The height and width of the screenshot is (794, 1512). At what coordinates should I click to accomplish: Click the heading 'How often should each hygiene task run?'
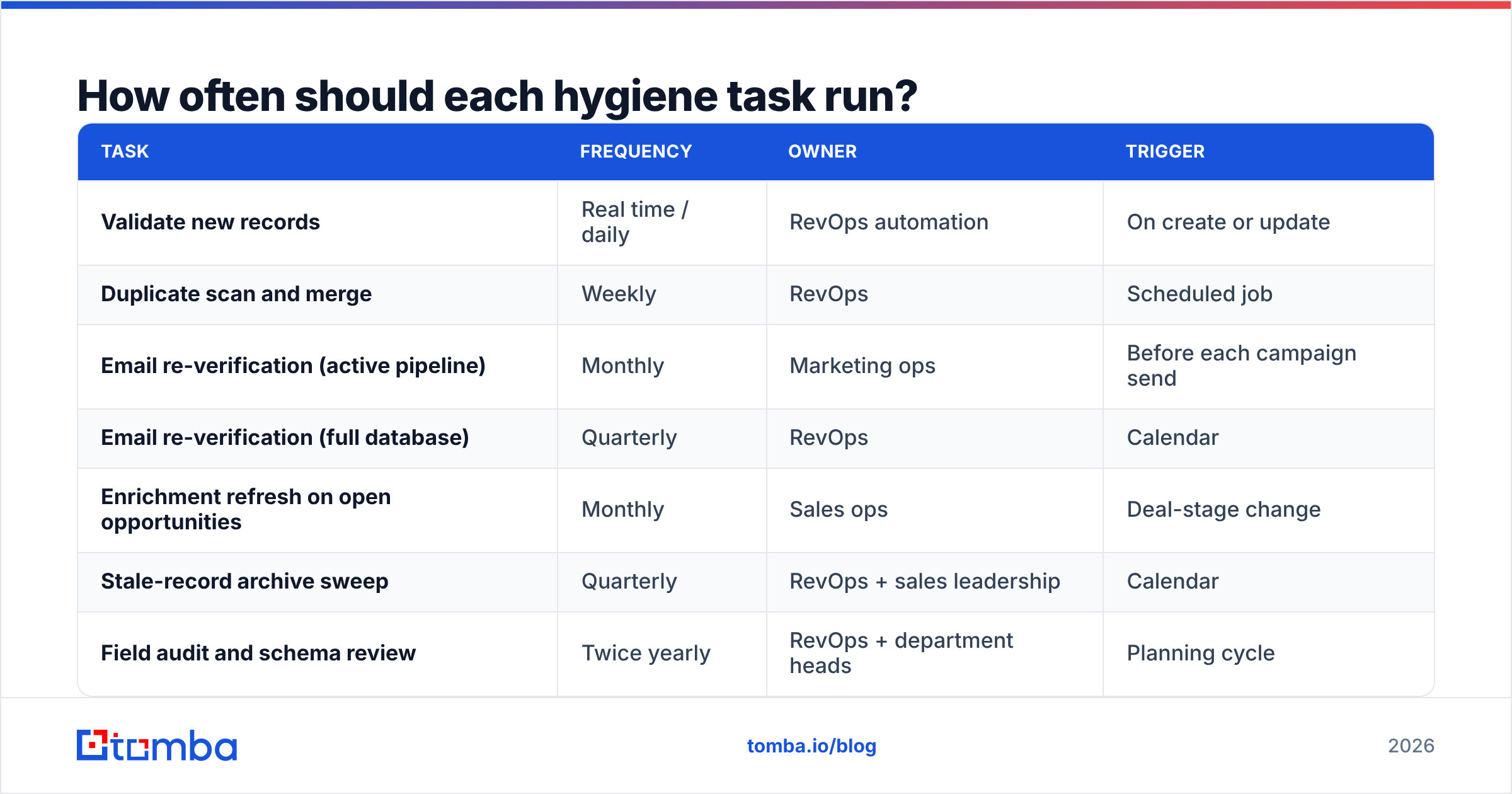coord(497,96)
